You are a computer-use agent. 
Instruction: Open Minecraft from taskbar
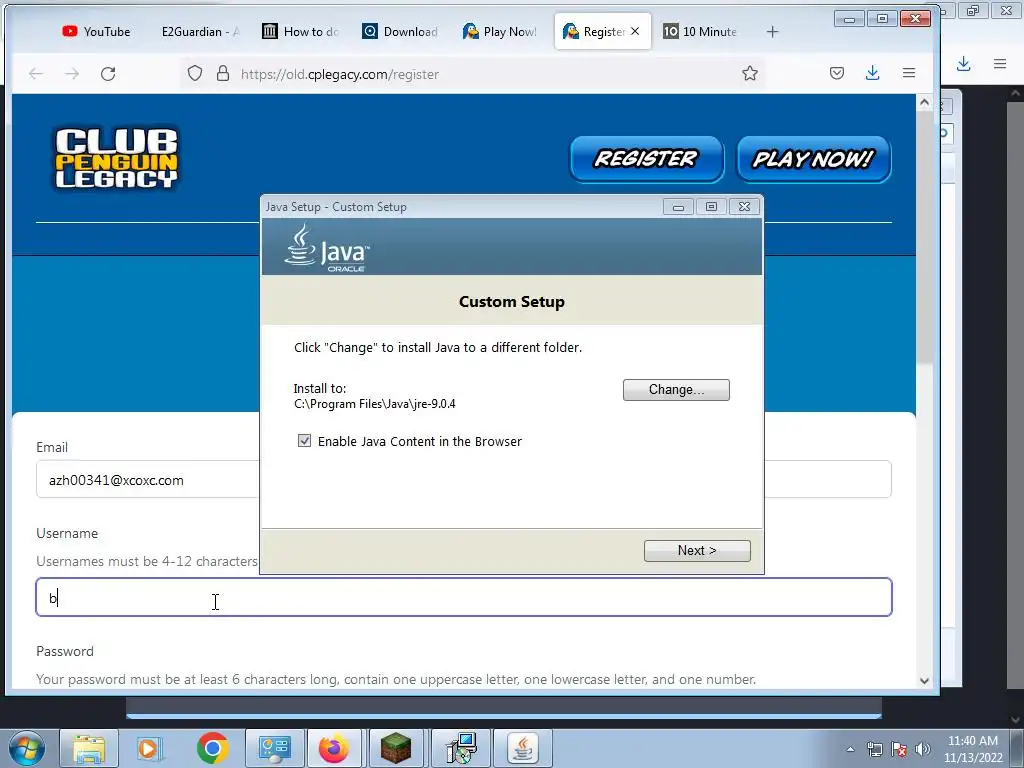click(x=396, y=748)
